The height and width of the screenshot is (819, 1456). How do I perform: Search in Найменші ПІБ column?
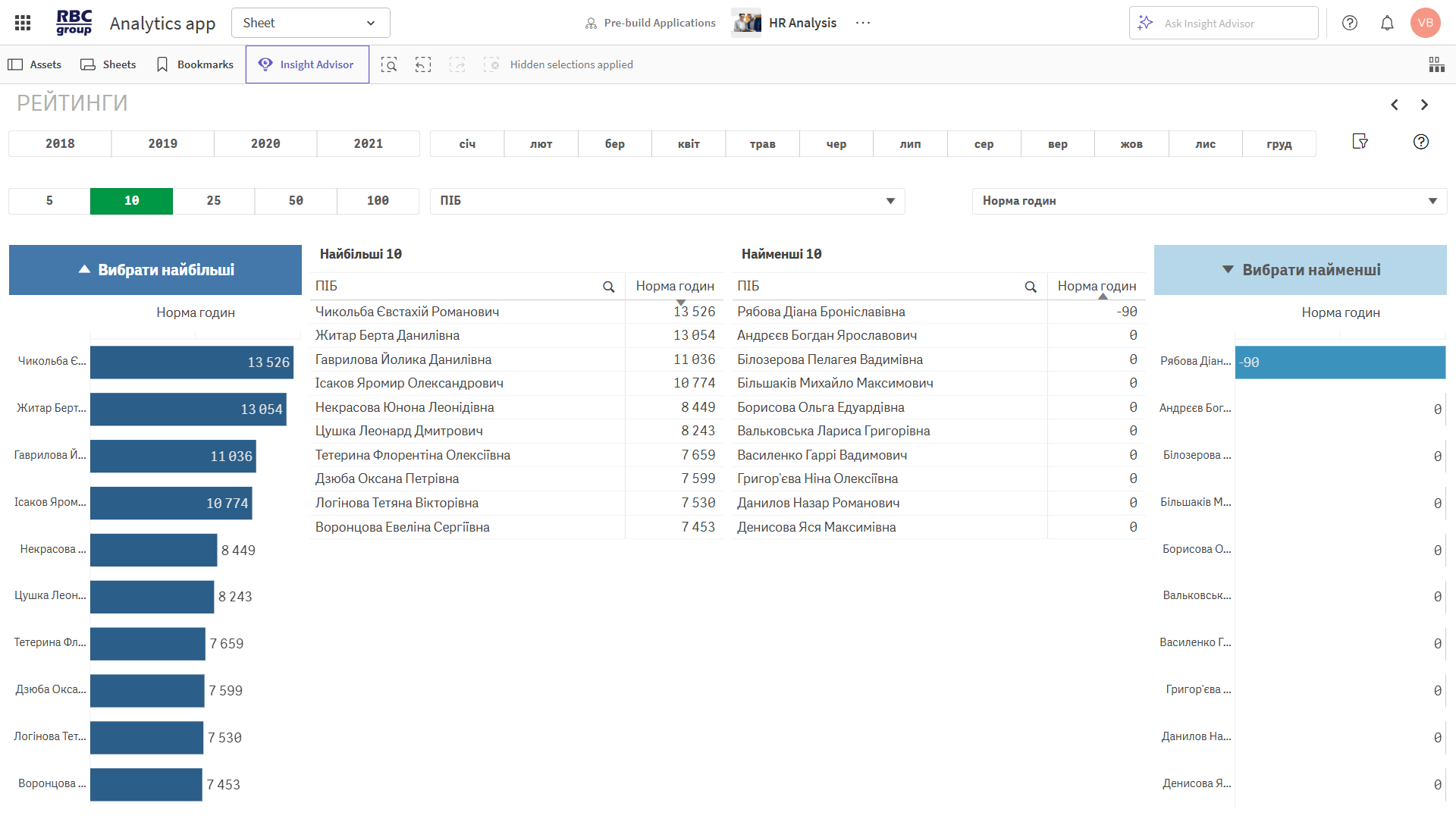click(1031, 287)
